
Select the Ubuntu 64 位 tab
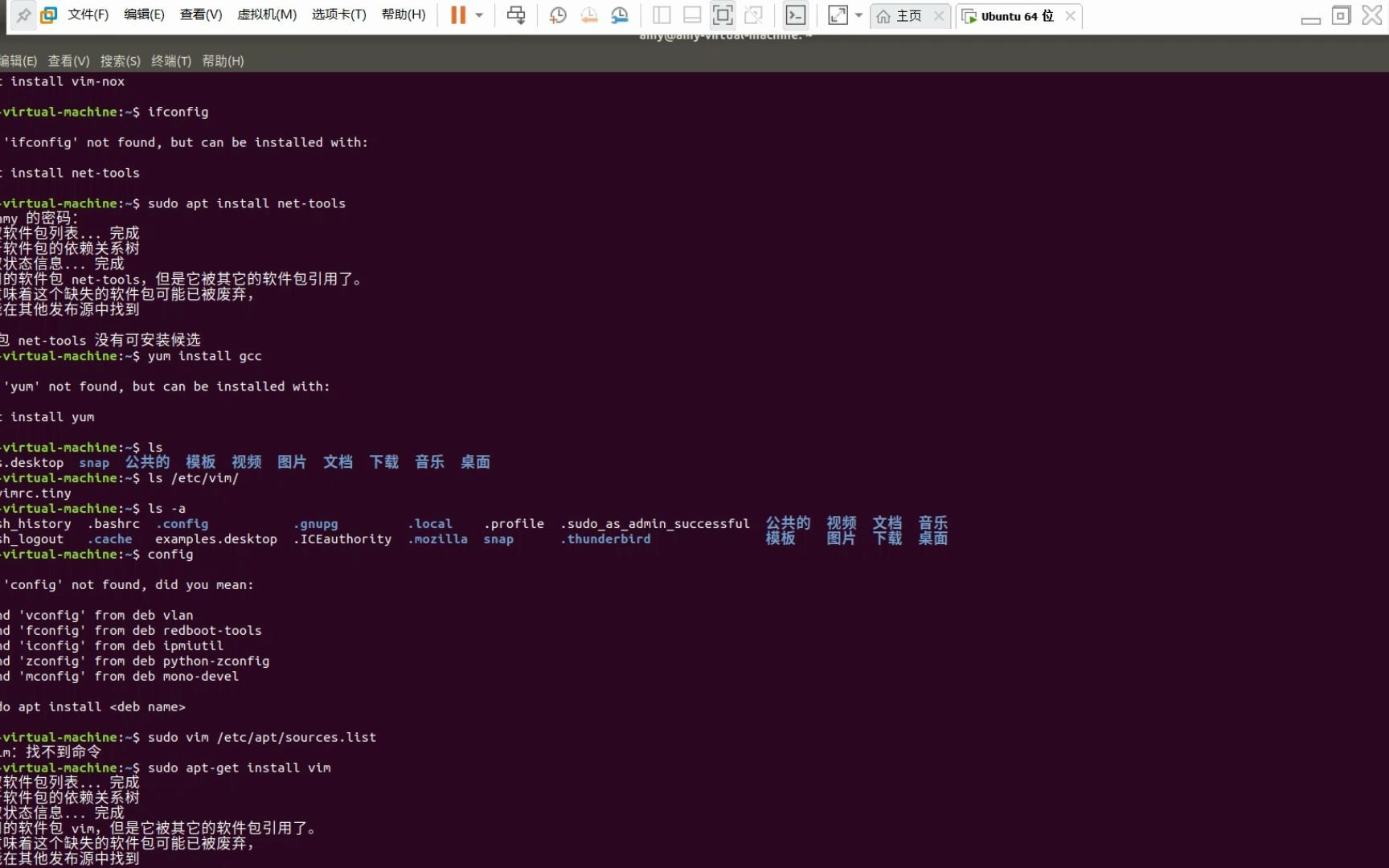pyautogui.click(x=1018, y=16)
